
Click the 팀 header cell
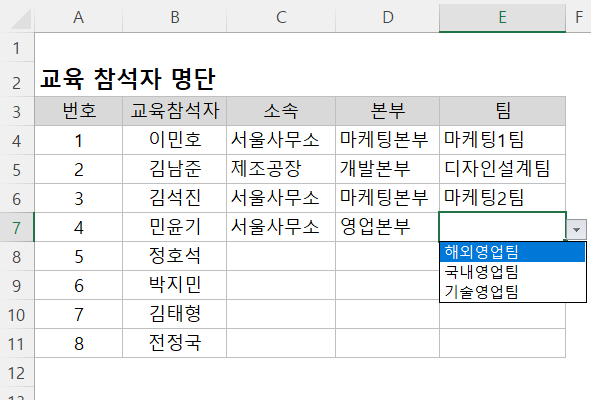click(x=502, y=111)
